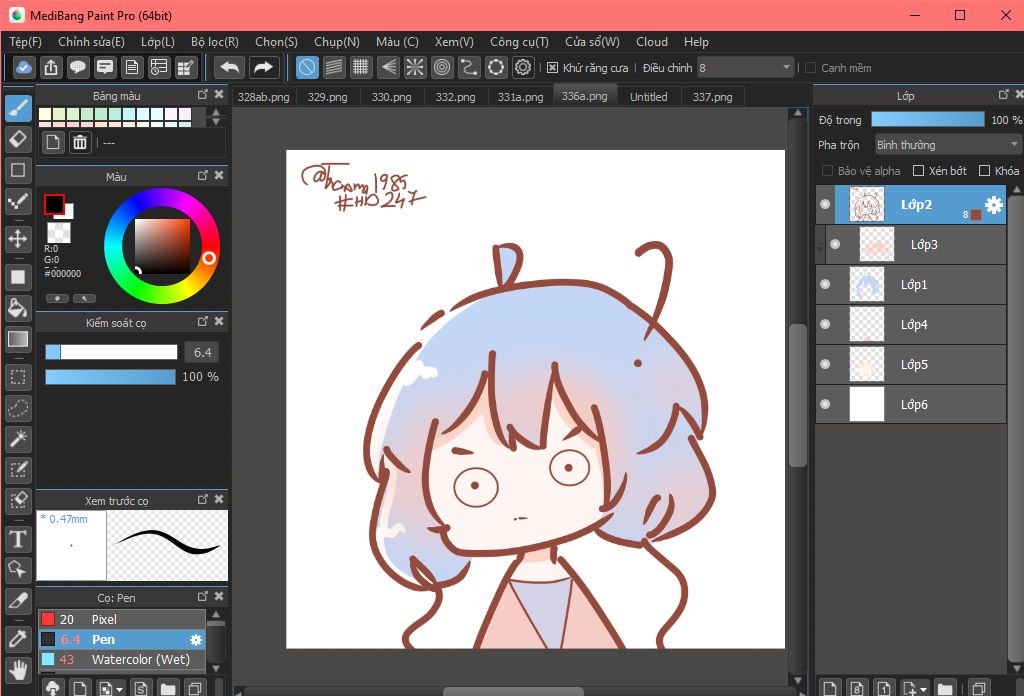
Task: Enable Cạnh mềm checkbox
Action: coord(810,68)
